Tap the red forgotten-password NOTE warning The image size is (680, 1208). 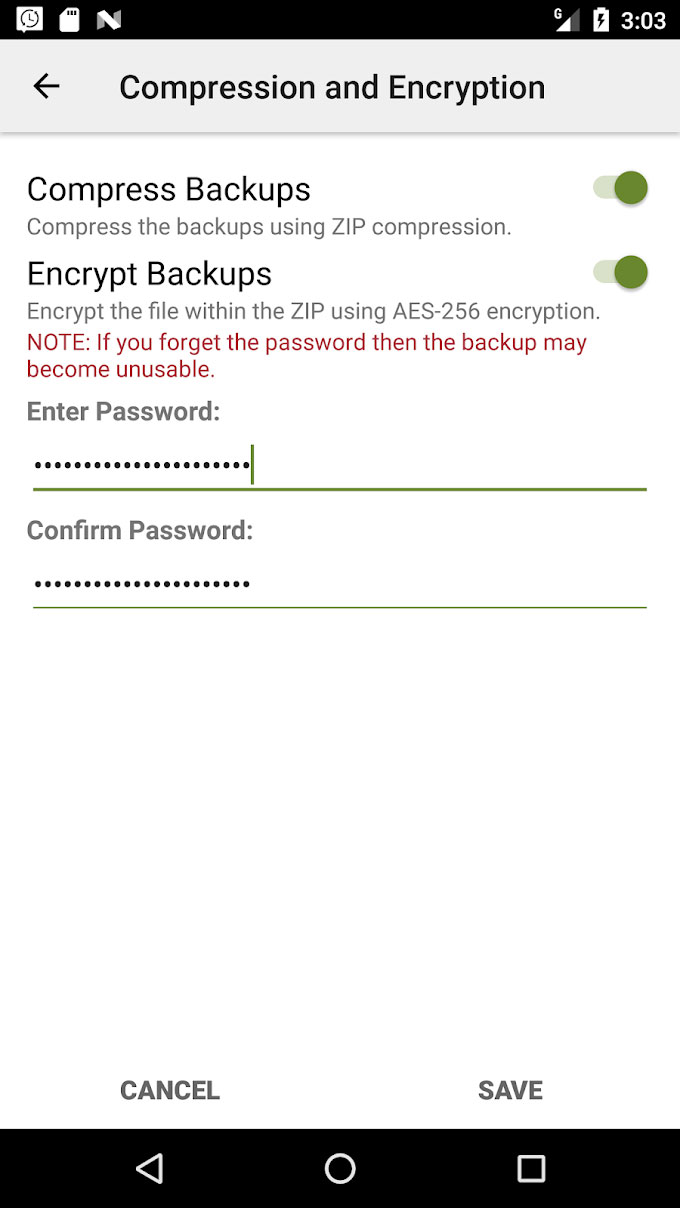pyautogui.click(x=307, y=355)
